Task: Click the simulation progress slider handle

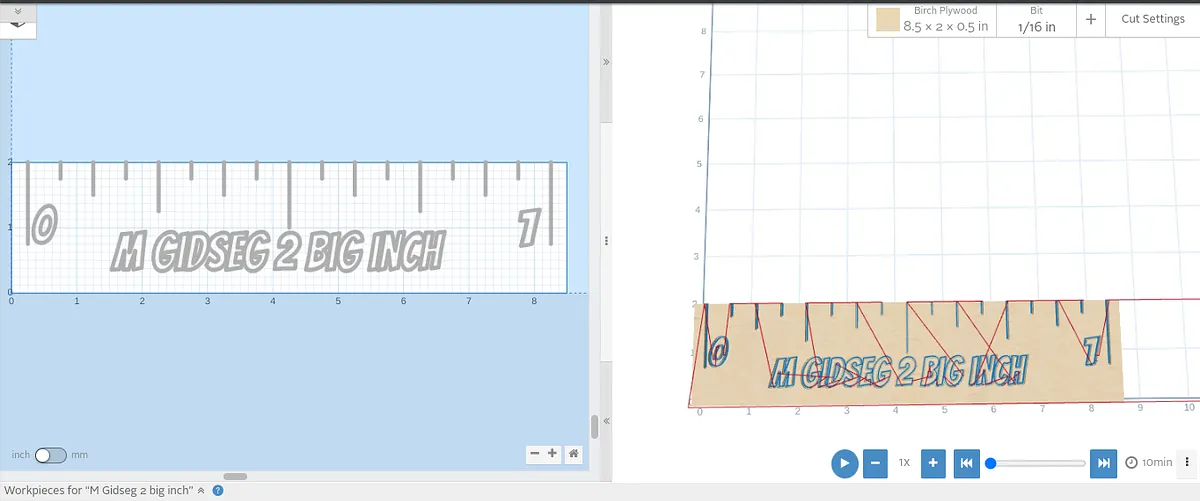Action: [990, 463]
